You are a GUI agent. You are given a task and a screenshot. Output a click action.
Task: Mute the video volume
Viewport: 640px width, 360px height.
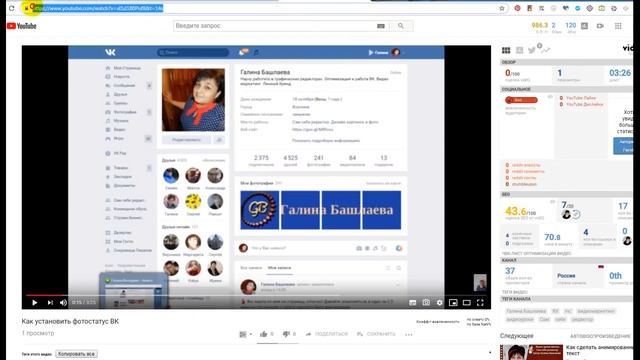point(63,302)
